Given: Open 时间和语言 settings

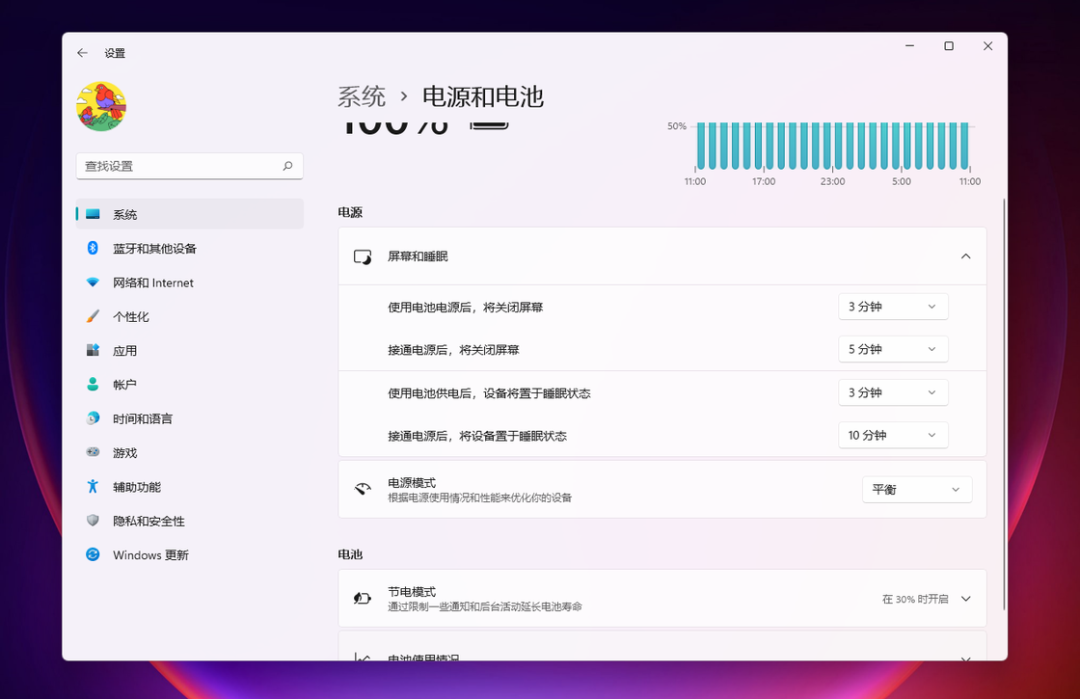Looking at the screenshot, I should [189, 419].
